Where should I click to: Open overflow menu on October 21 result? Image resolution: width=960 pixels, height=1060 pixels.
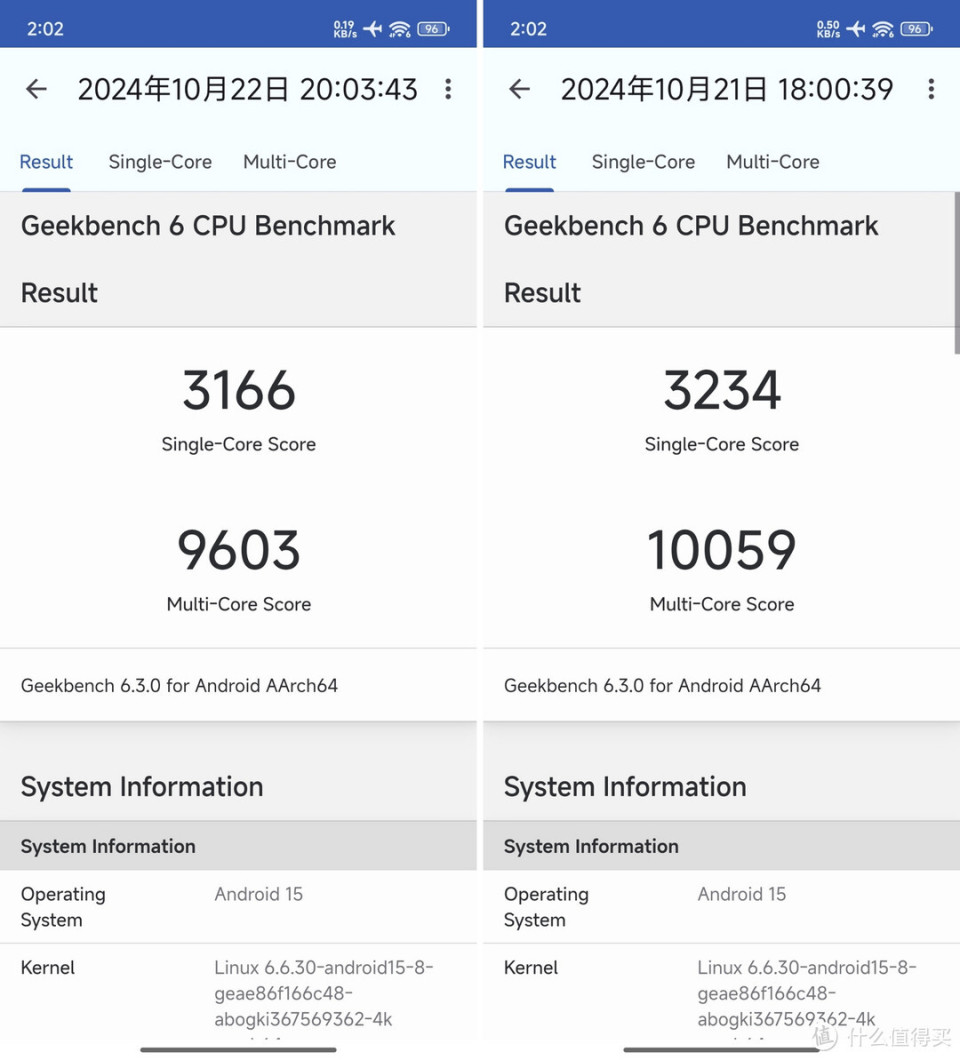pos(931,89)
